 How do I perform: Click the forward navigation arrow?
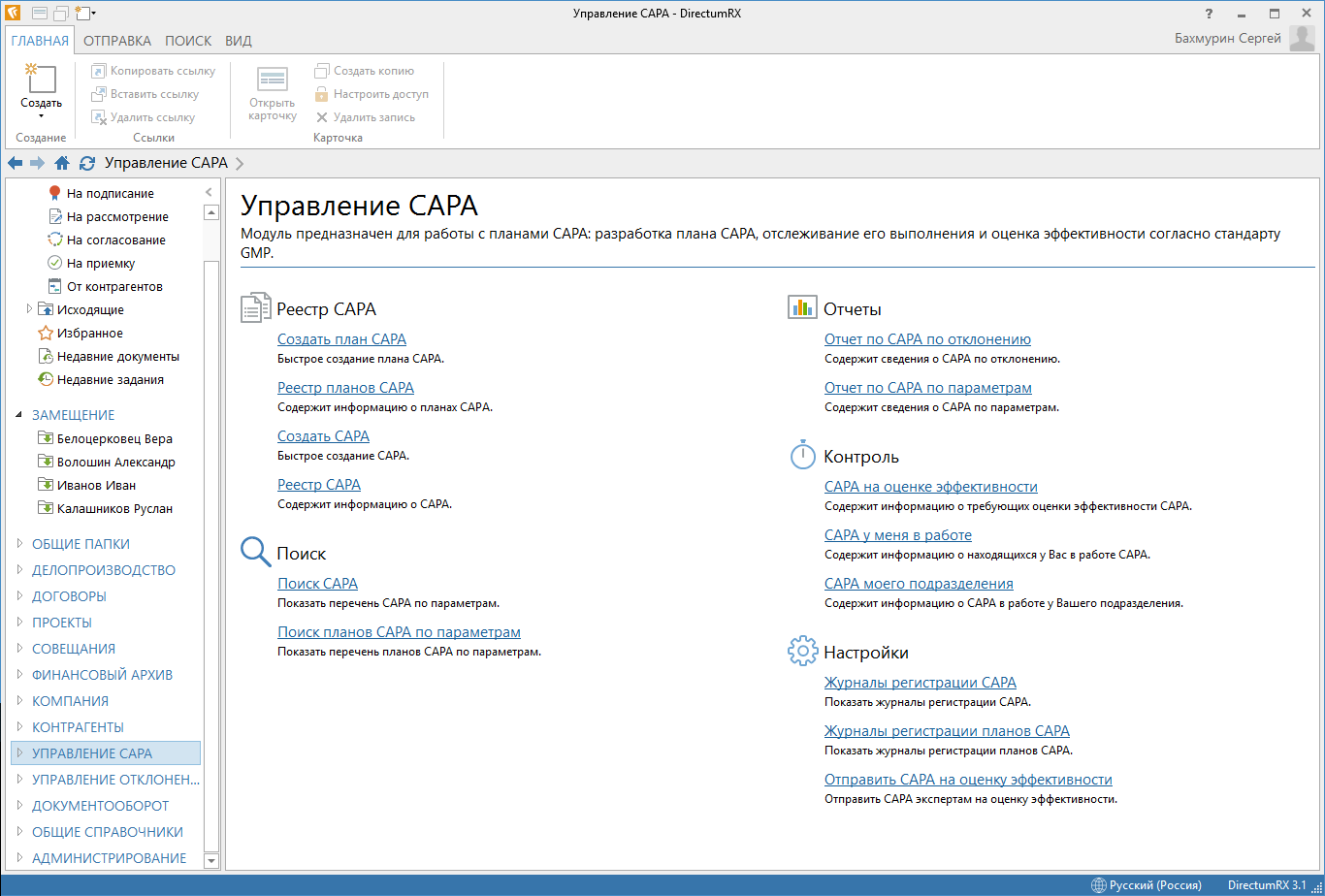tap(37, 163)
